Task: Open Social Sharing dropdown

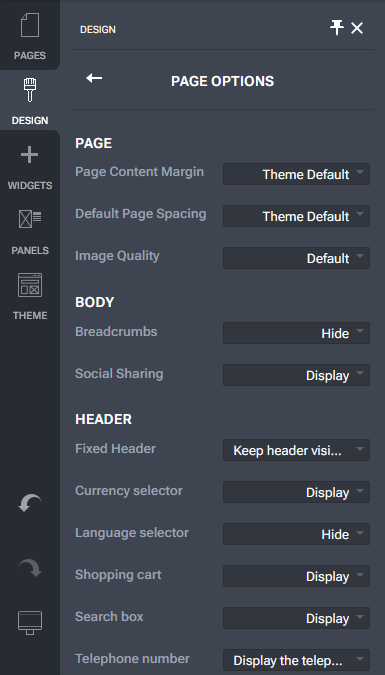Action: click(296, 375)
